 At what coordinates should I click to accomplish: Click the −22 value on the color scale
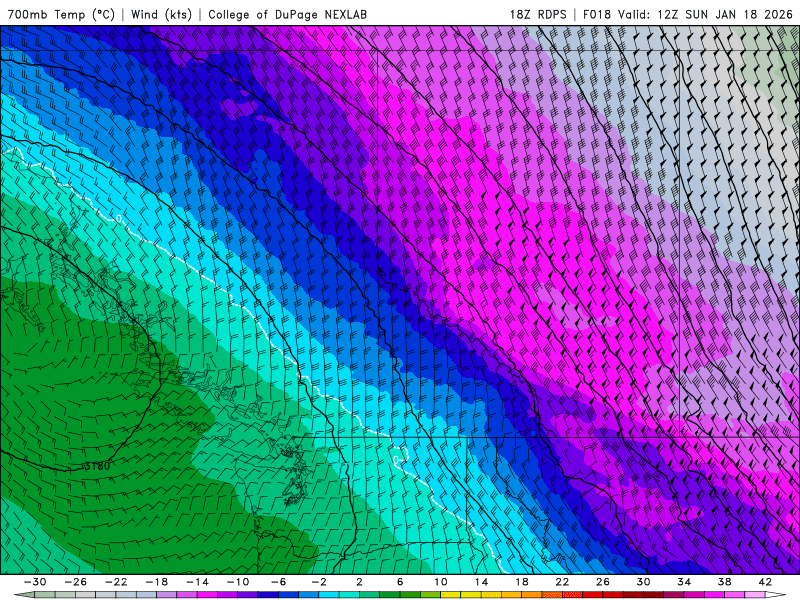pos(116,582)
